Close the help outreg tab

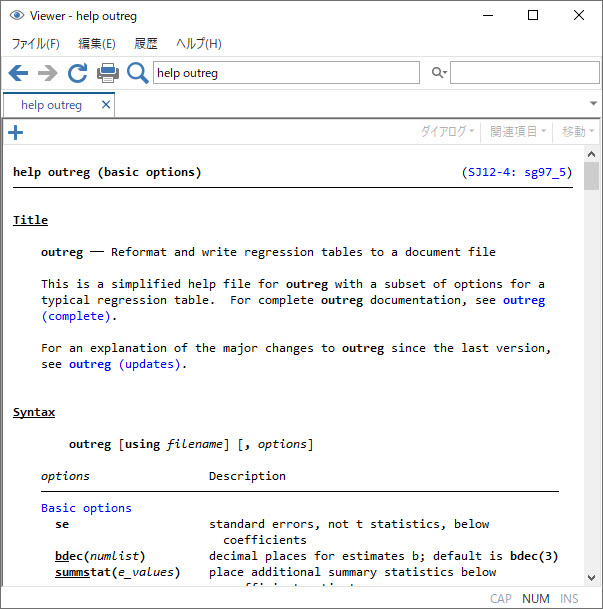tap(106, 104)
